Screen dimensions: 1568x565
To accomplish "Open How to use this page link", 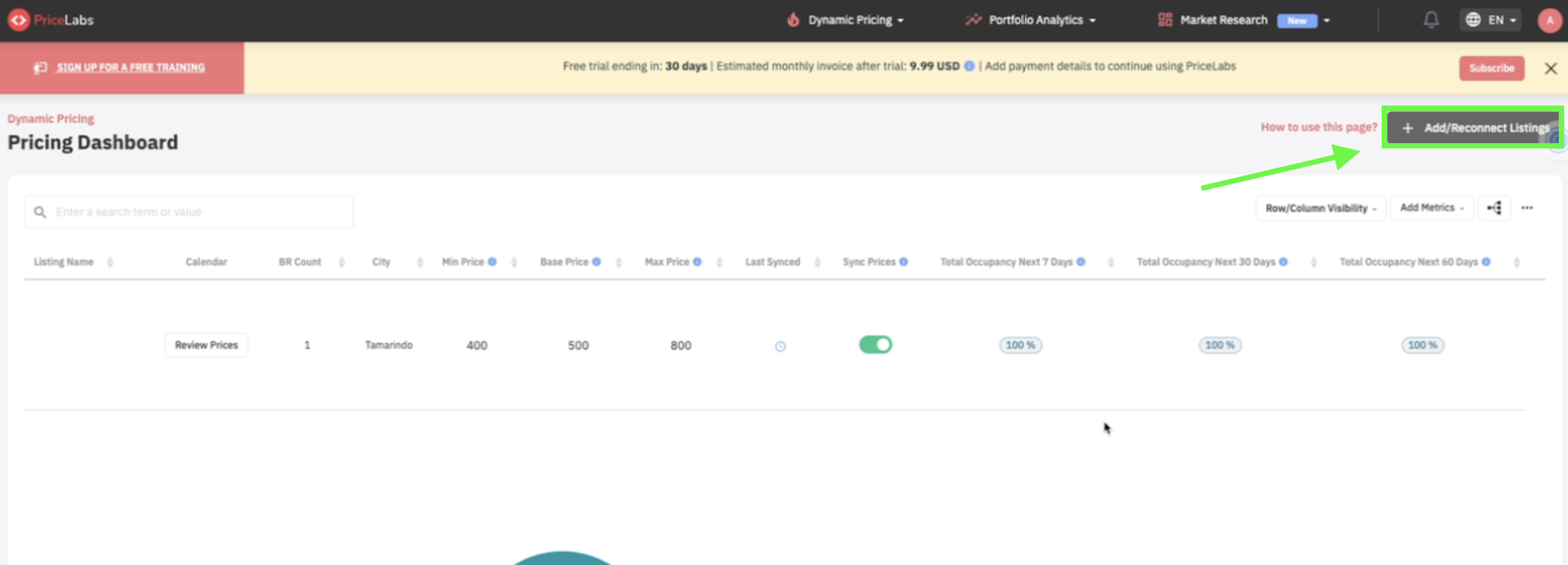I will pos(1319,127).
